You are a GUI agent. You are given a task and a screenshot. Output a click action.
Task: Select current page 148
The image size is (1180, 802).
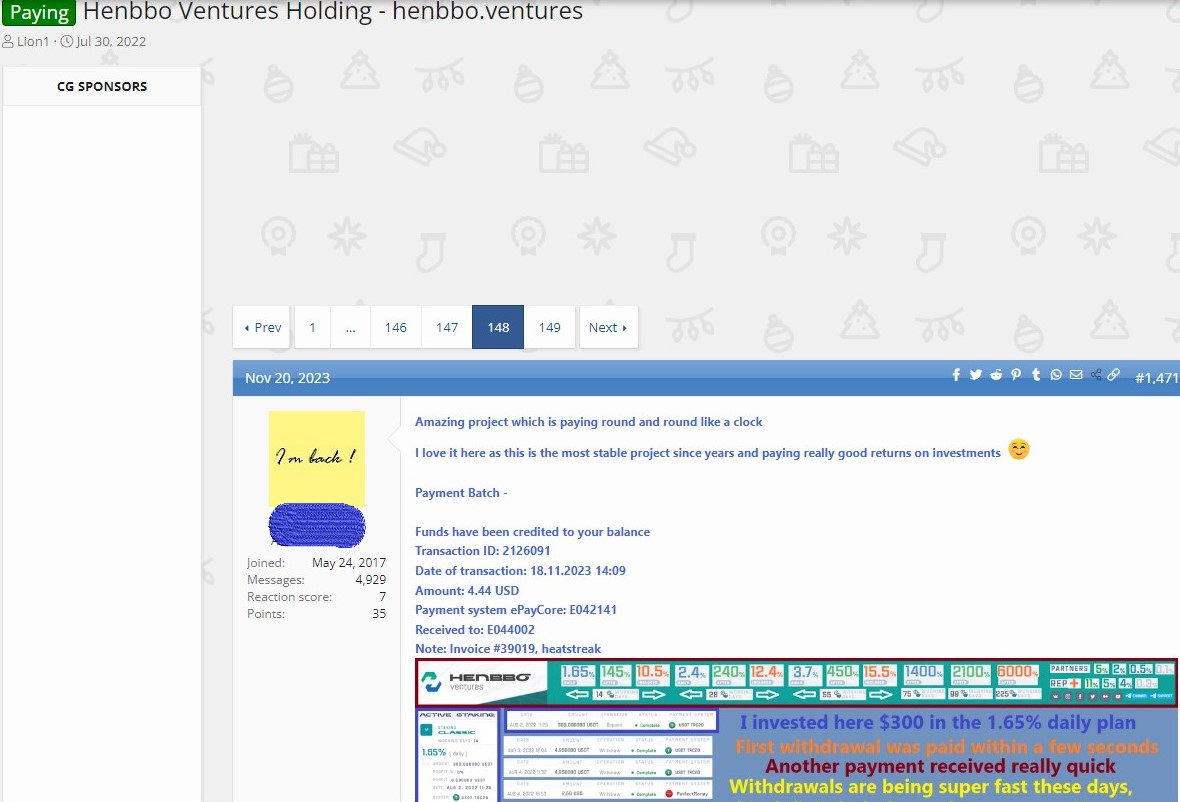click(x=498, y=327)
